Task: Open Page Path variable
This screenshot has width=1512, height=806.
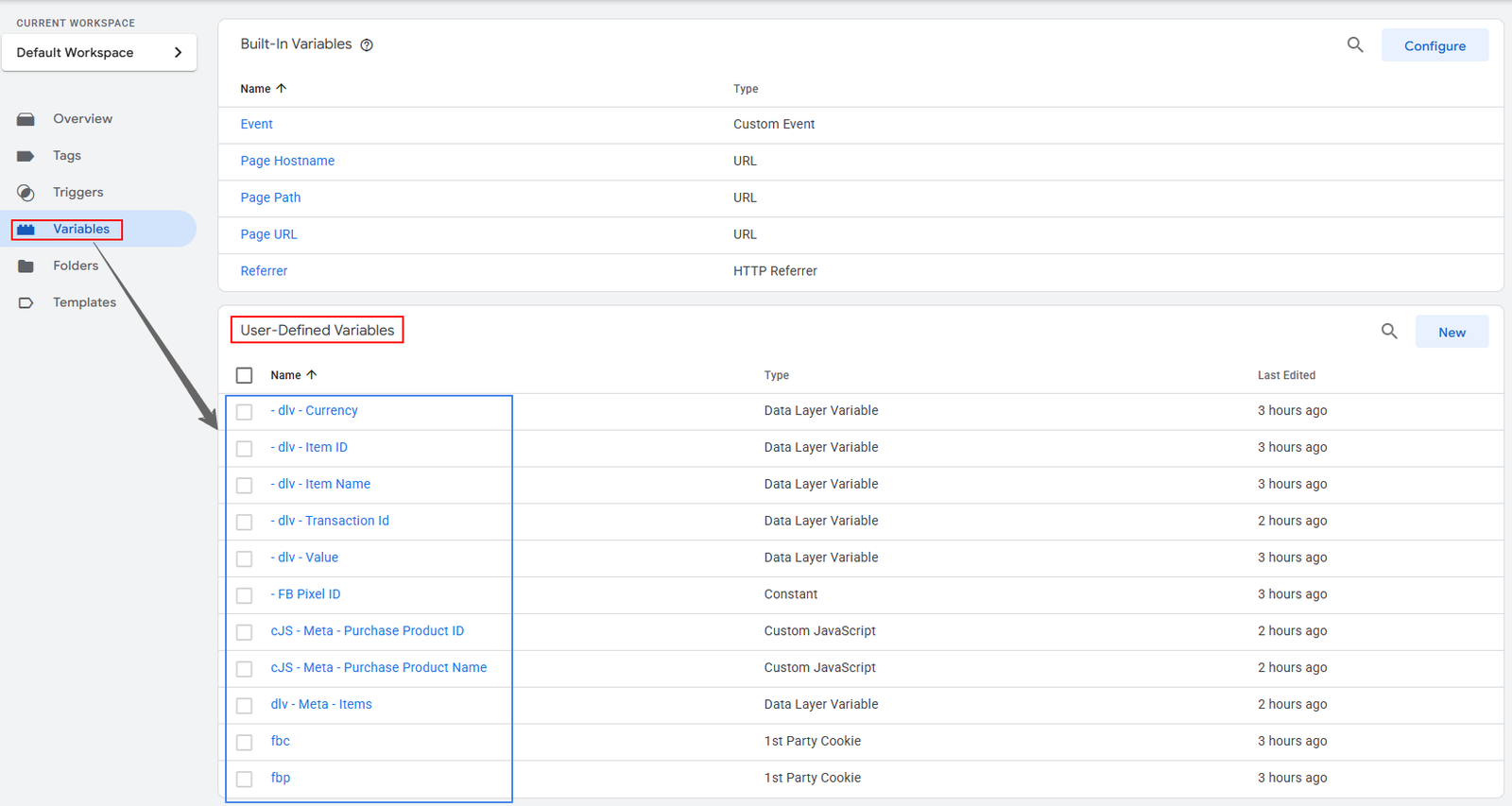Action: 270,198
